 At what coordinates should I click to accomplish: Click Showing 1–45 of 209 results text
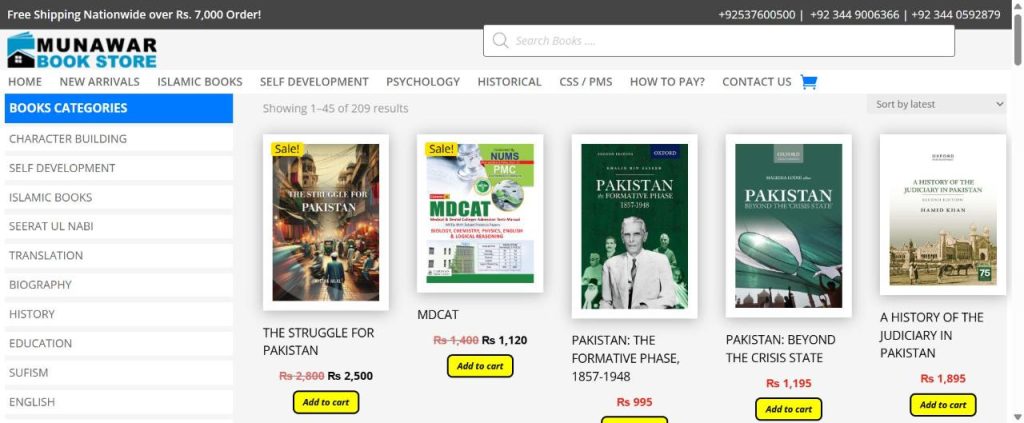[x=336, y=108]
